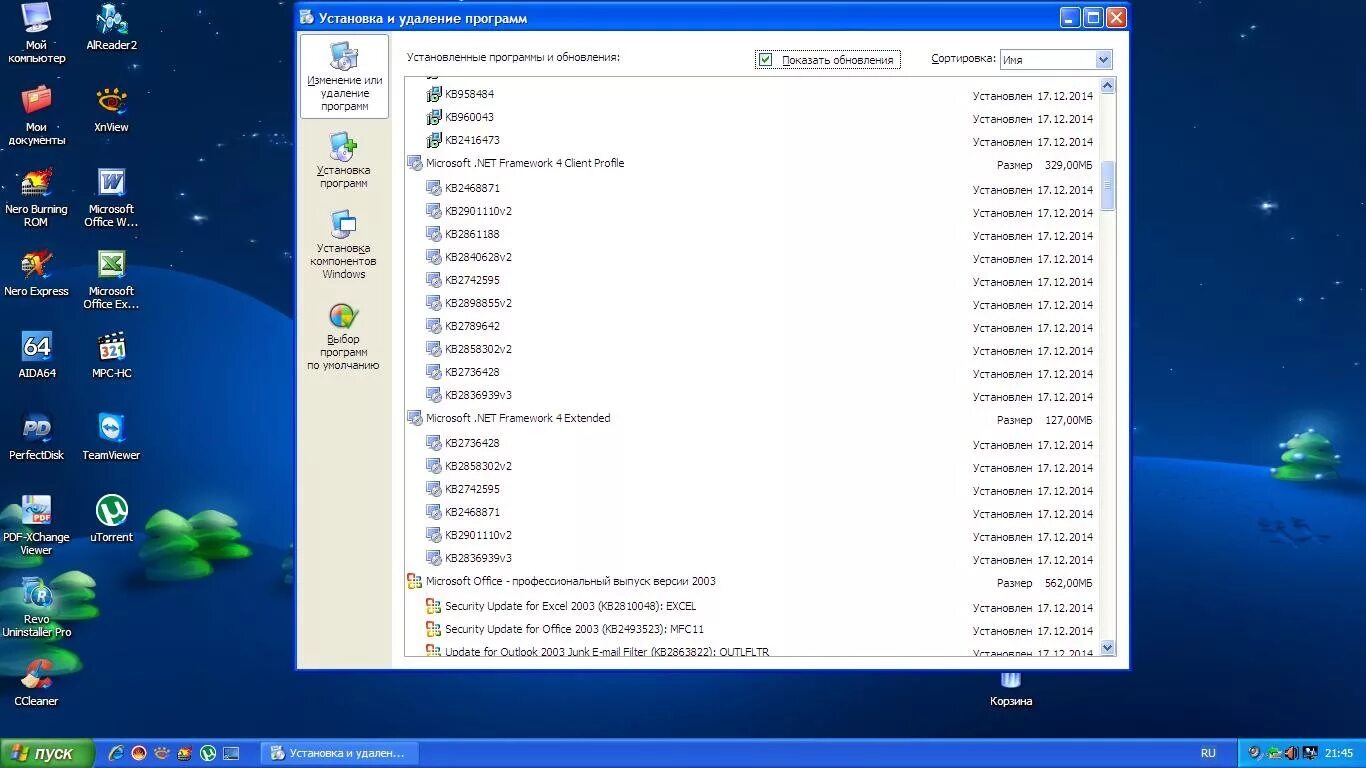
Task: Click the program list scrollbar thumb
Action: 1107,185
